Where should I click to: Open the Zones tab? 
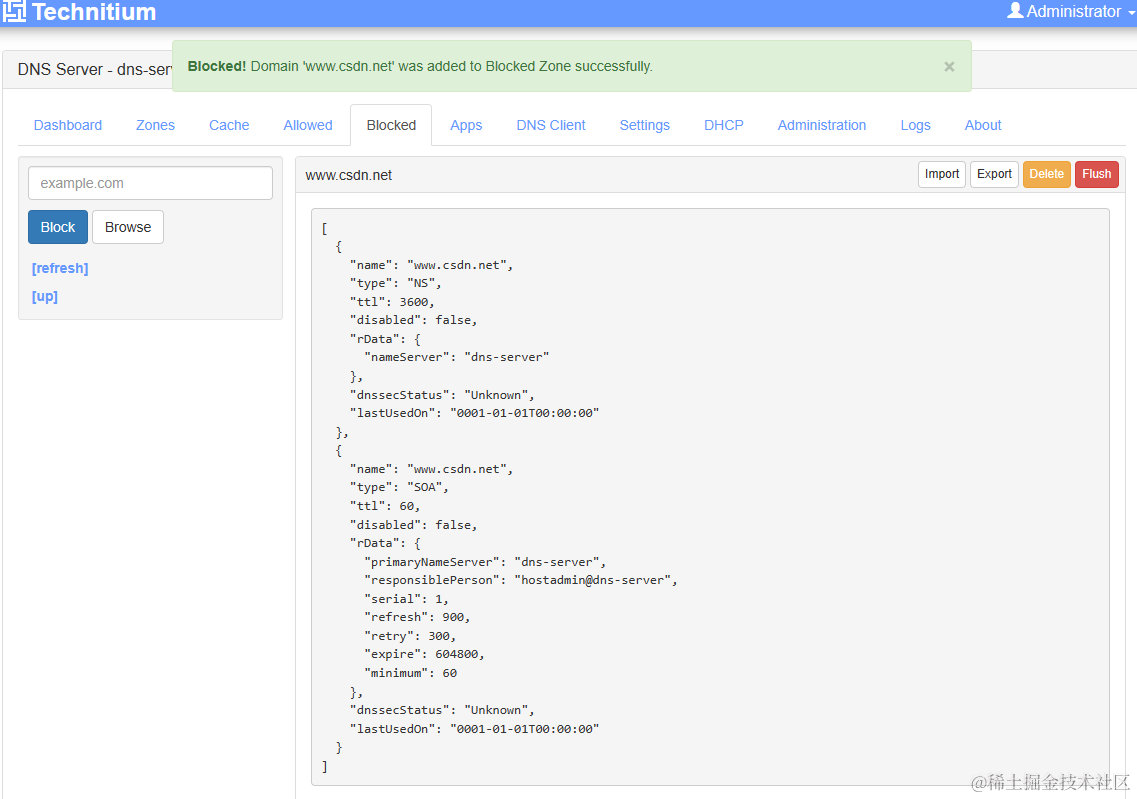pyautogui.click(x=155, y=125)
